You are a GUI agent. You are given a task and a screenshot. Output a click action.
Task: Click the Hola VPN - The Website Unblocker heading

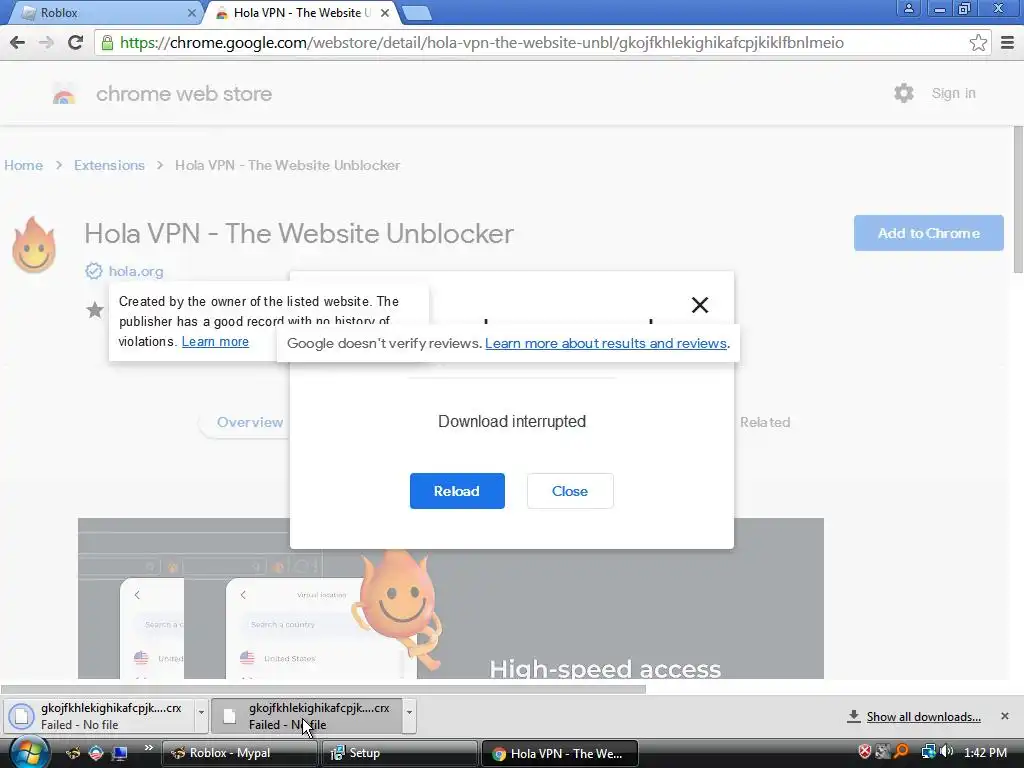click(x=299, y=233)
